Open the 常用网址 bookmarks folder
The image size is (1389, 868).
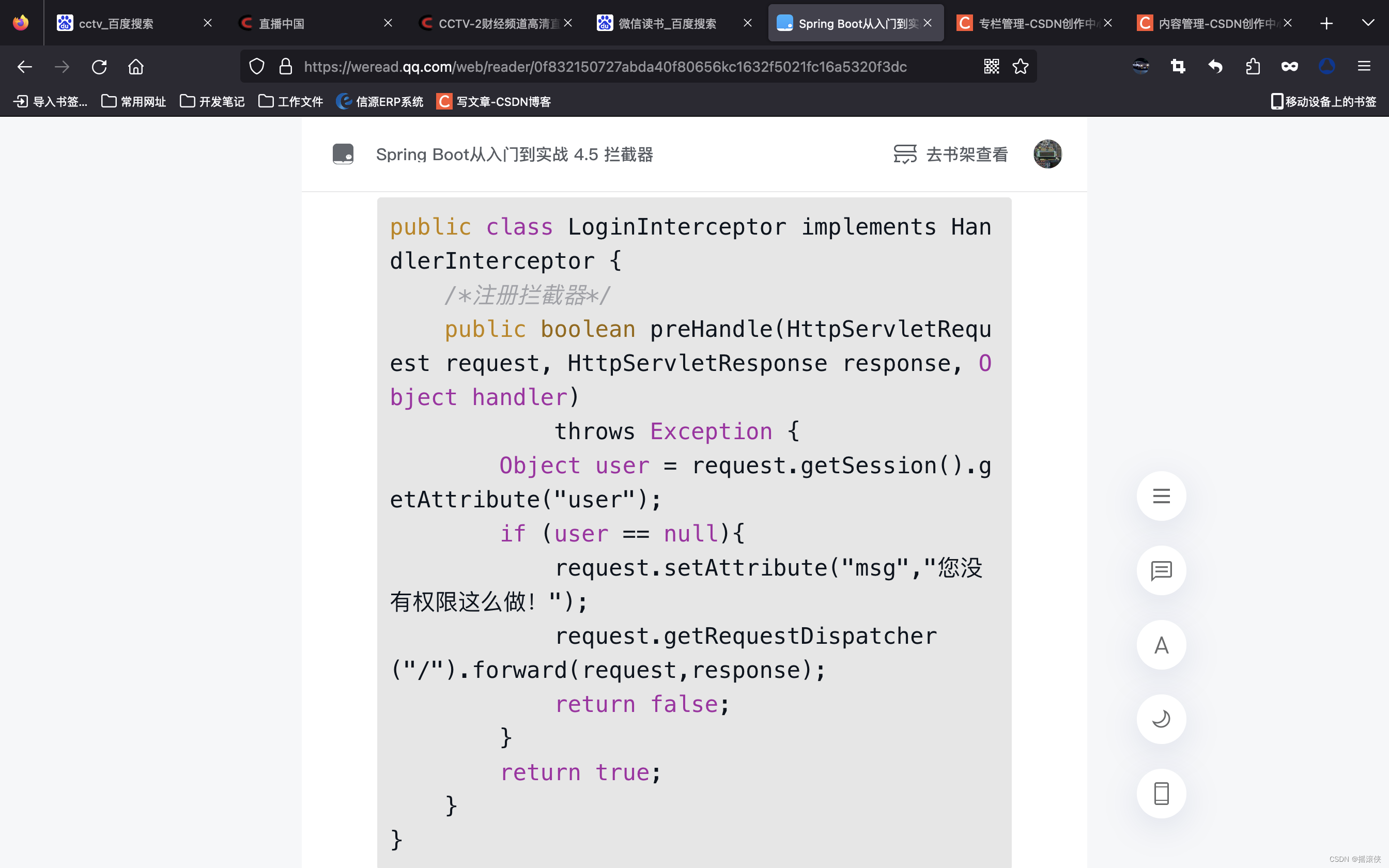tap(134, 102)
